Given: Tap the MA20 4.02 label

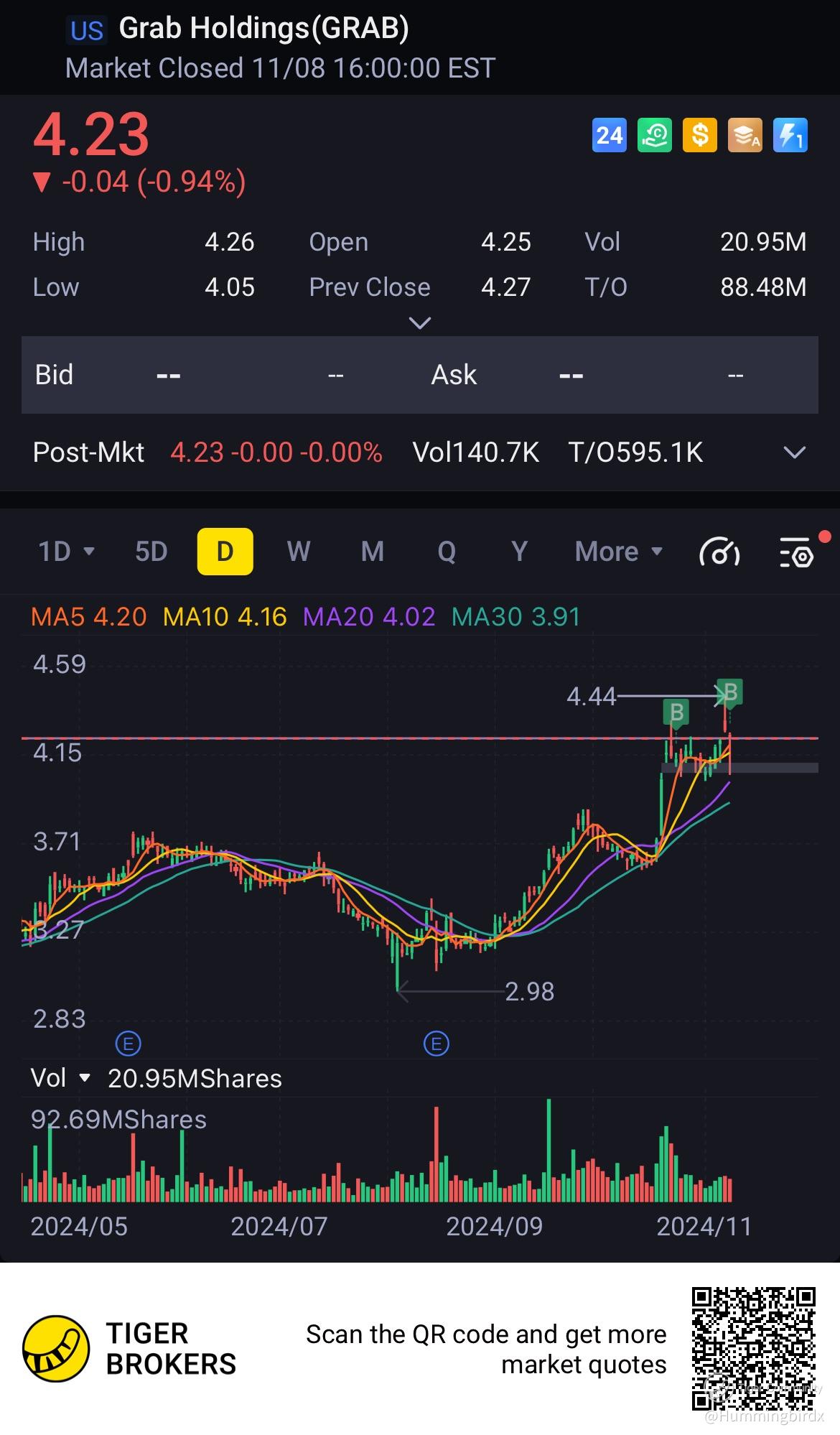Looking at the screenshot, I should pos(369,617).
